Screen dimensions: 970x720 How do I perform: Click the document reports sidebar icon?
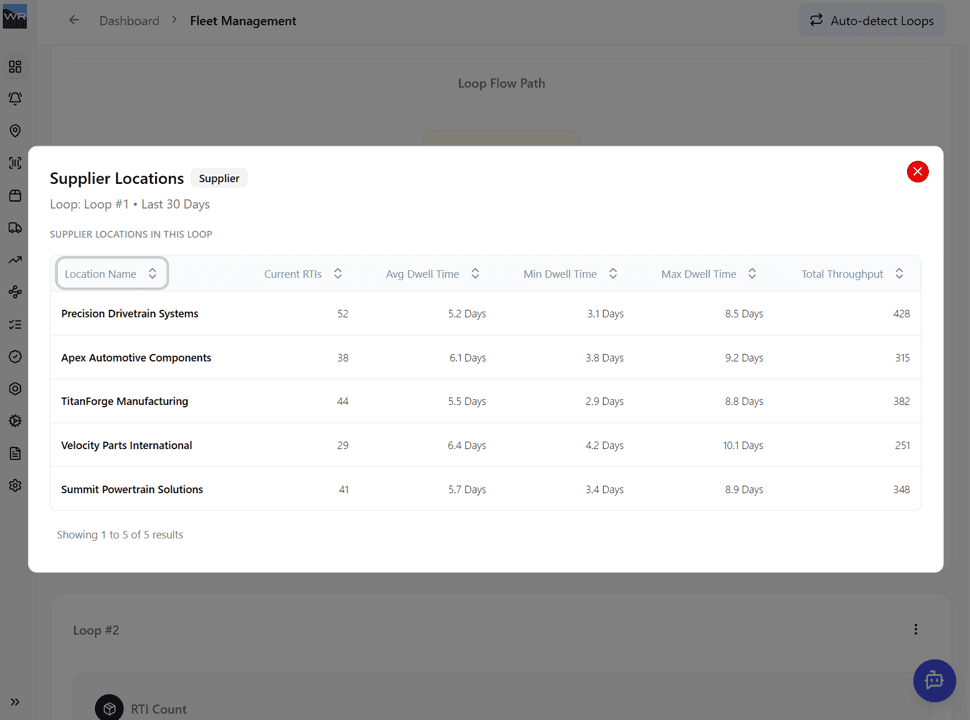coord(15,453)
